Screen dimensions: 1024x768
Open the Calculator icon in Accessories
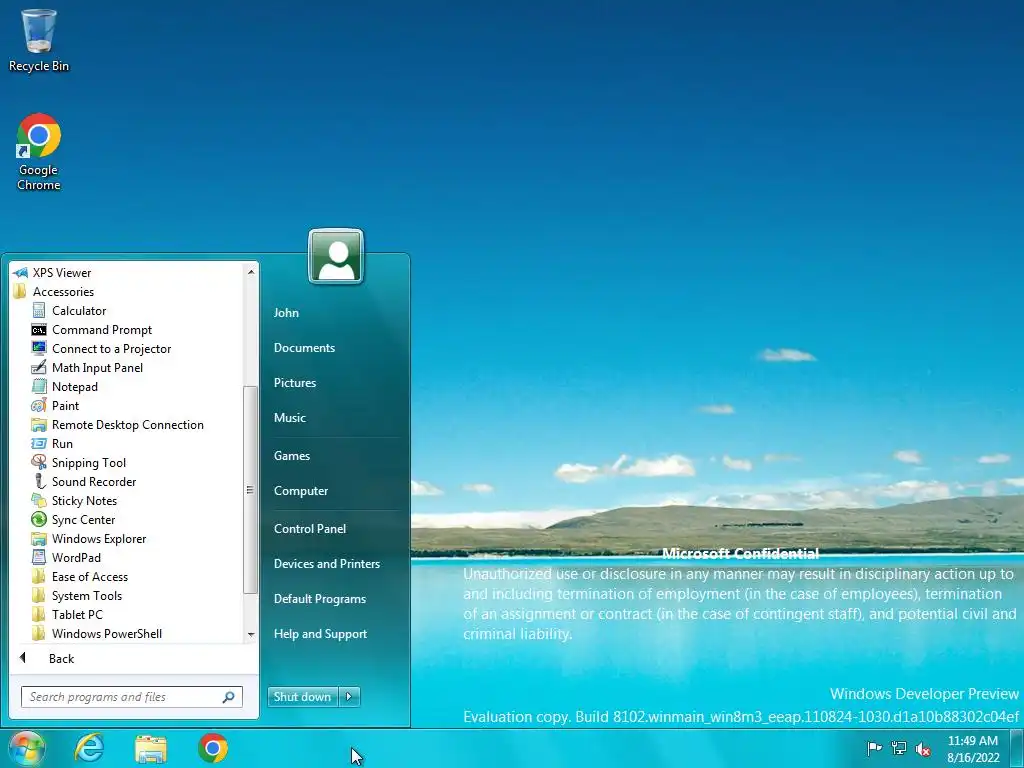pos(39,311)
